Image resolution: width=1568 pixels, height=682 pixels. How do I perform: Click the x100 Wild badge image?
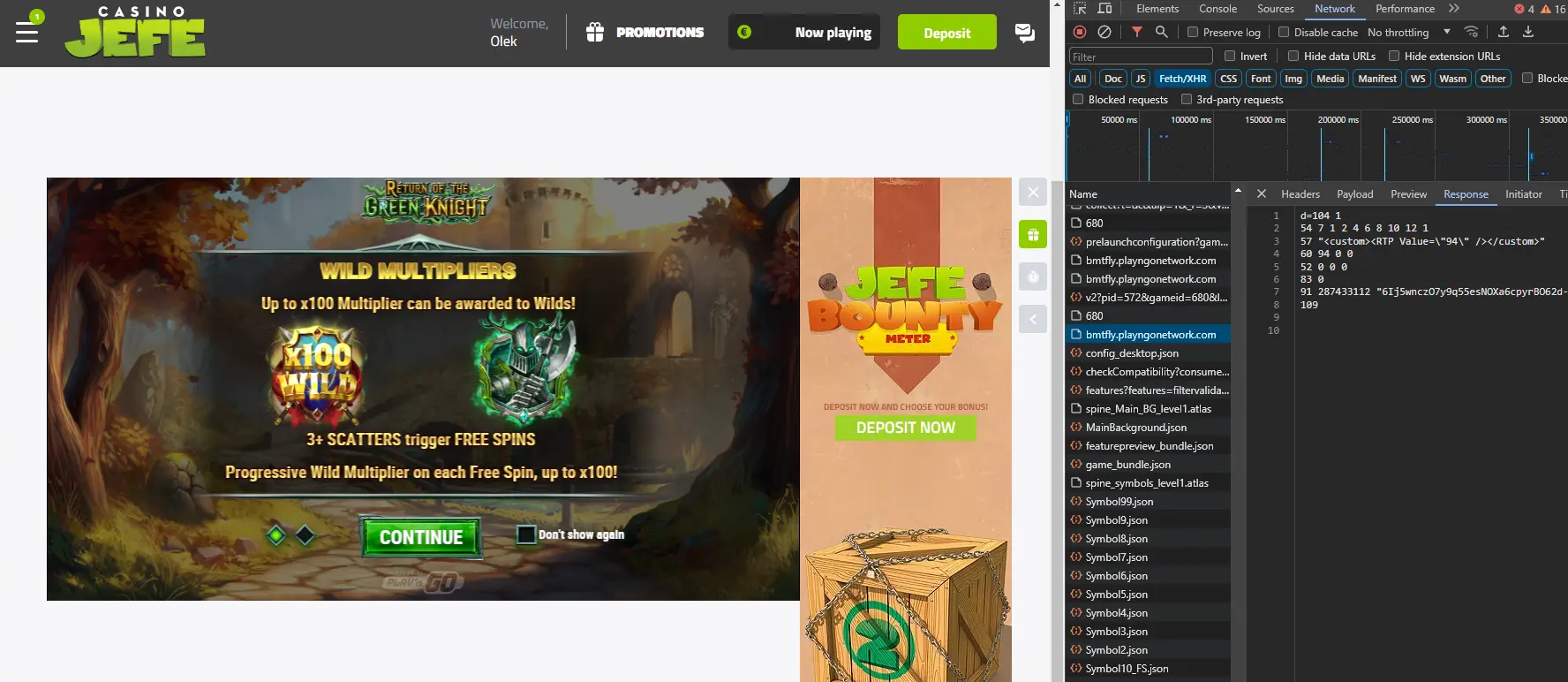click(318, 374)
